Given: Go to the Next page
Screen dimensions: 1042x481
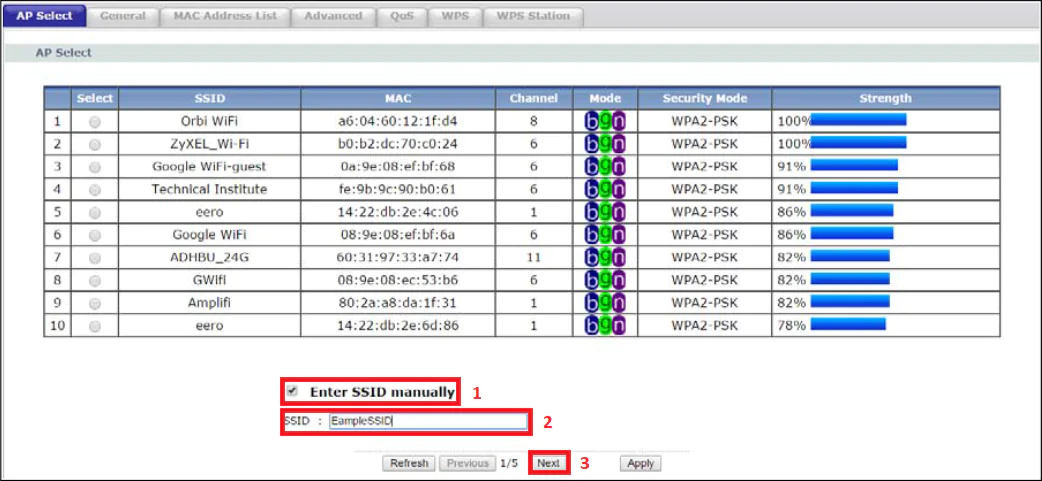Looking at the screenshot, I should pyautogui.click(x=548, y=463).
